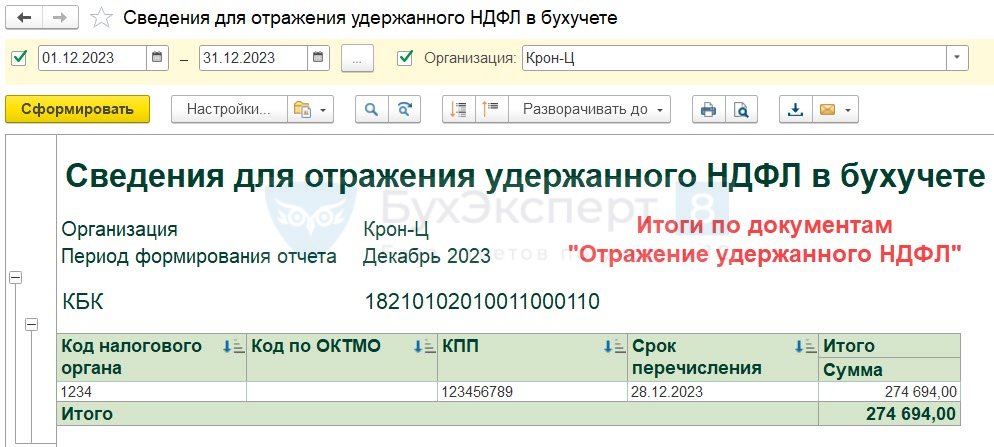Screen dimensions: 994x447
Task: Click the Декабрь 2023 period value
Action: click(427, 256)
